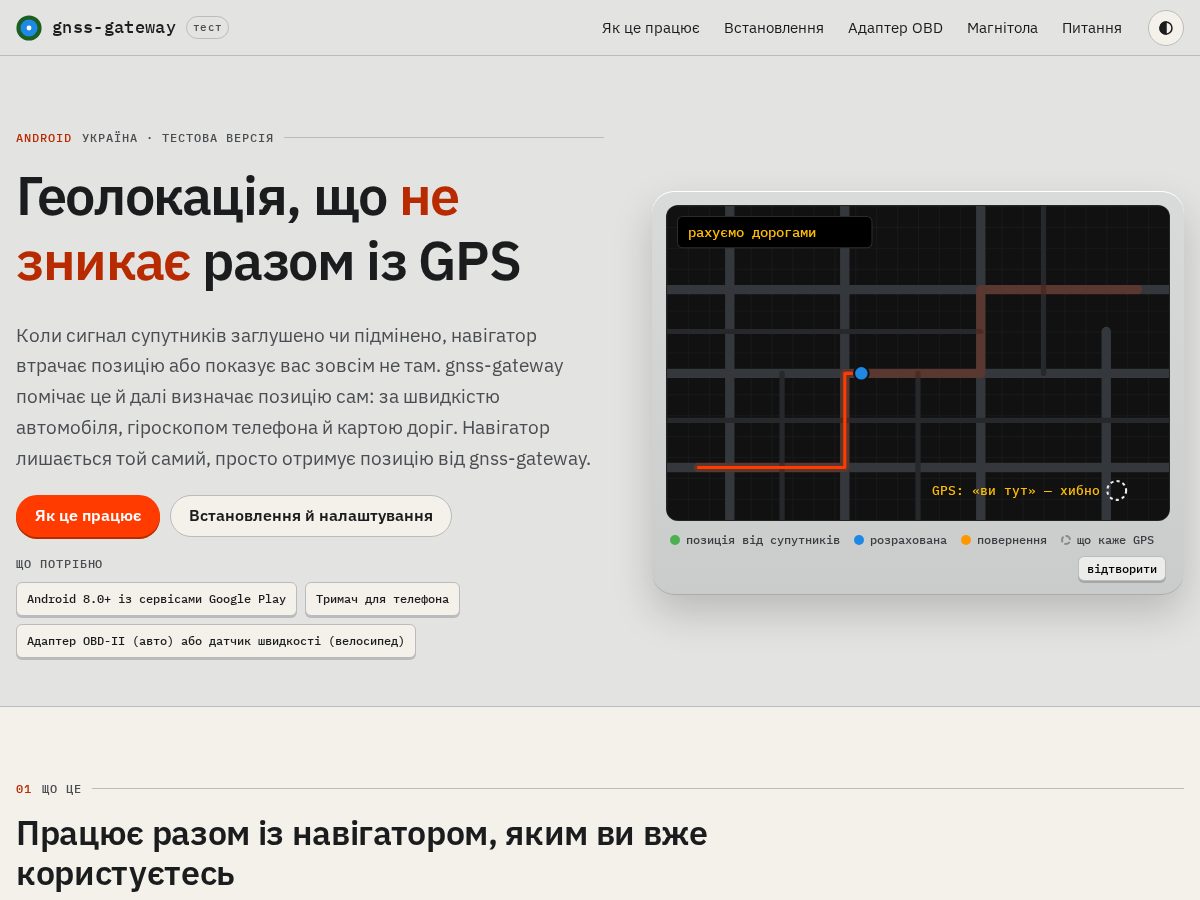Viewport: 1200px width, 900px height.
Task: Open 'Встановлення й налаштування' button
Action: tap(311, 516)
